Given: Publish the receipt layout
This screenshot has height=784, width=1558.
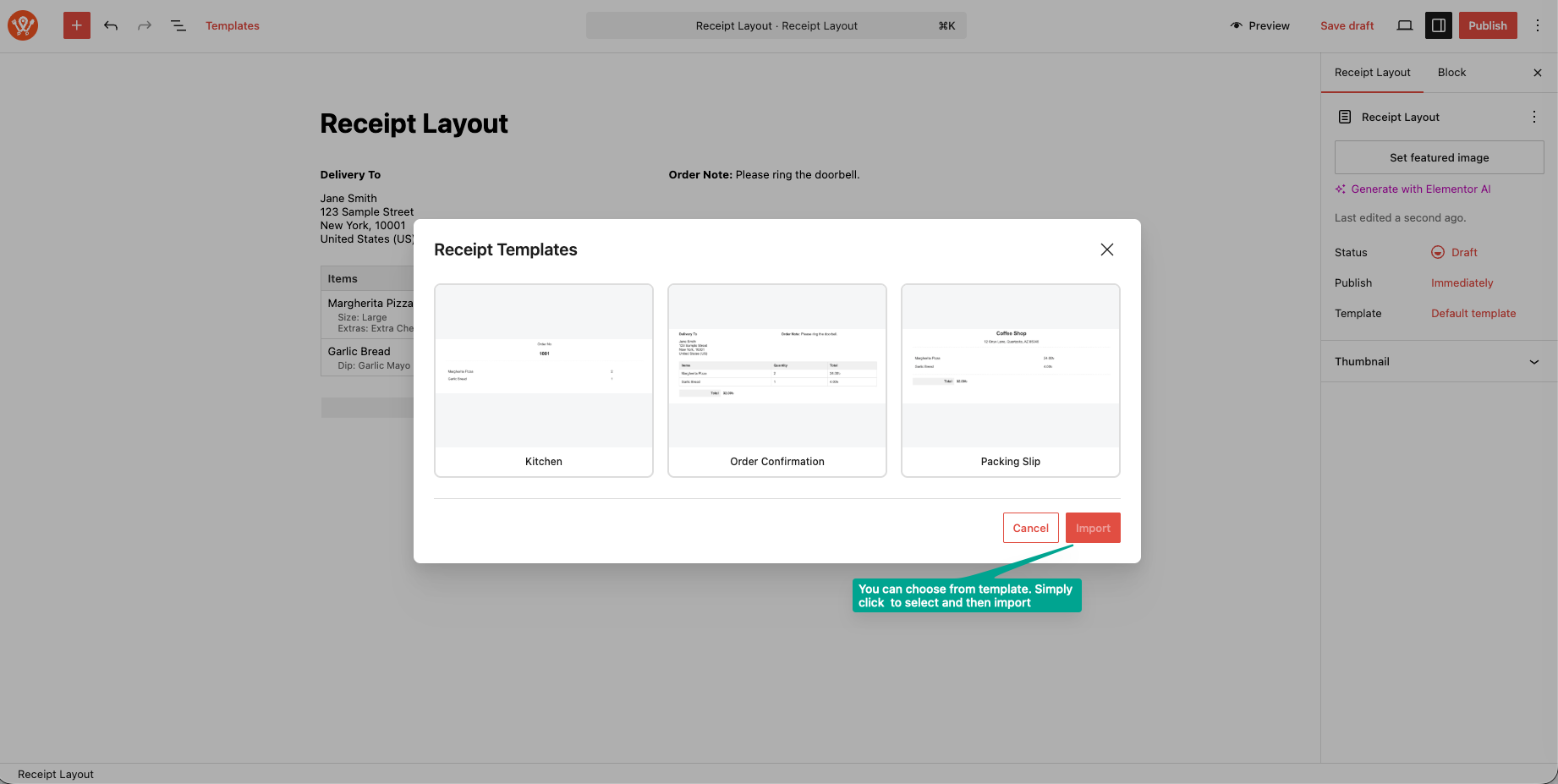Looking at the screenshot, I should coord(1488,25).
